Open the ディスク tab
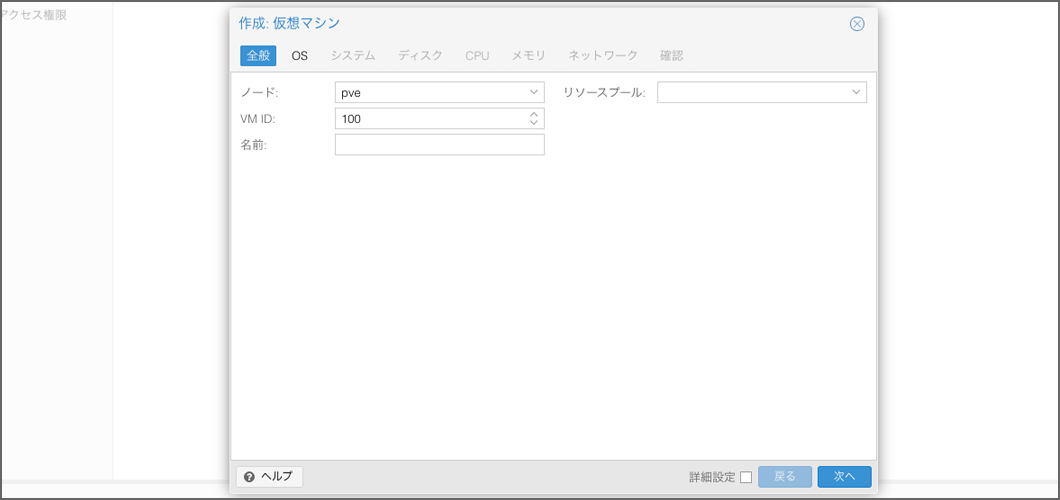 click(420, 55)
